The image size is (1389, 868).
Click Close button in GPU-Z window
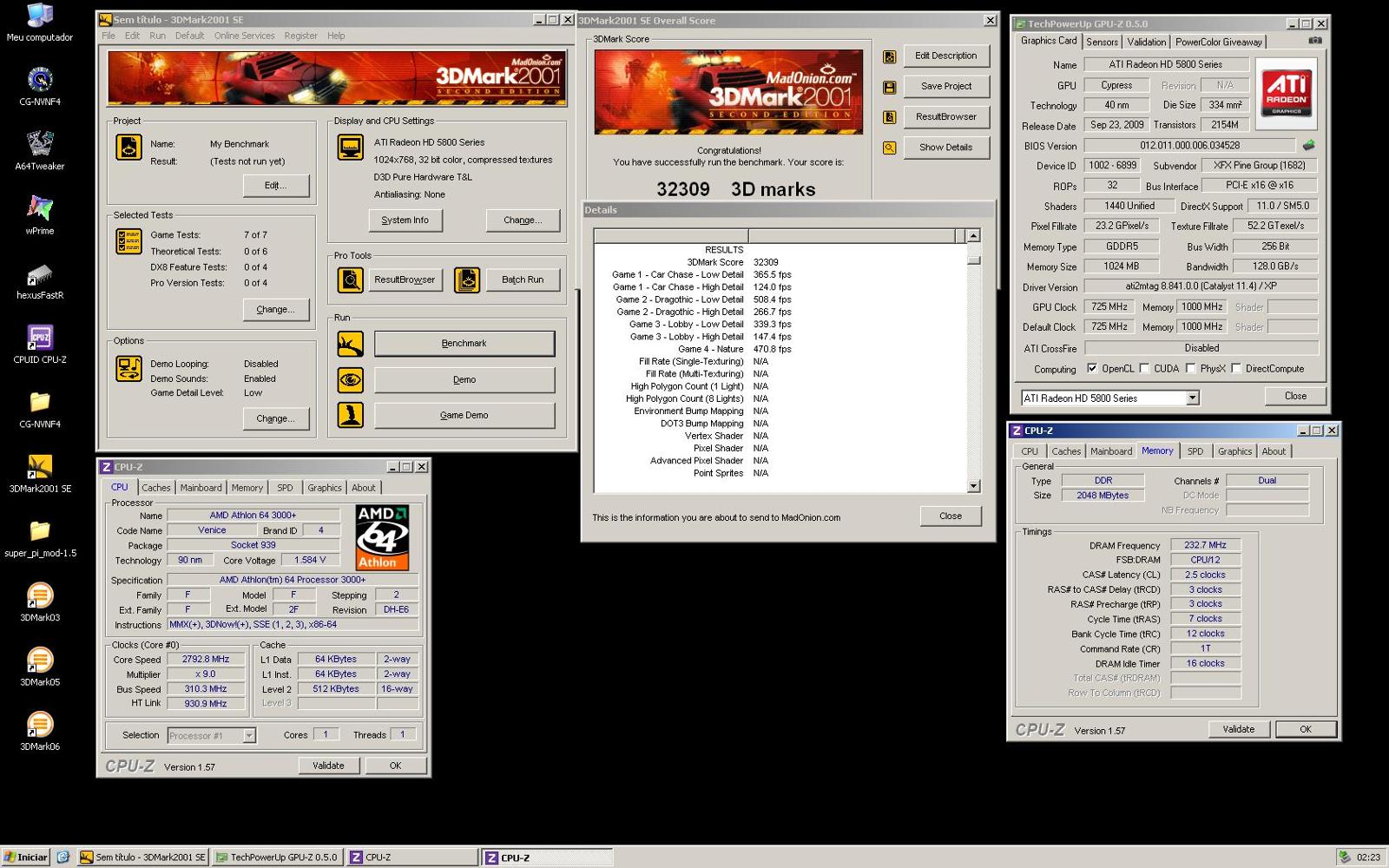(1295, 396)
